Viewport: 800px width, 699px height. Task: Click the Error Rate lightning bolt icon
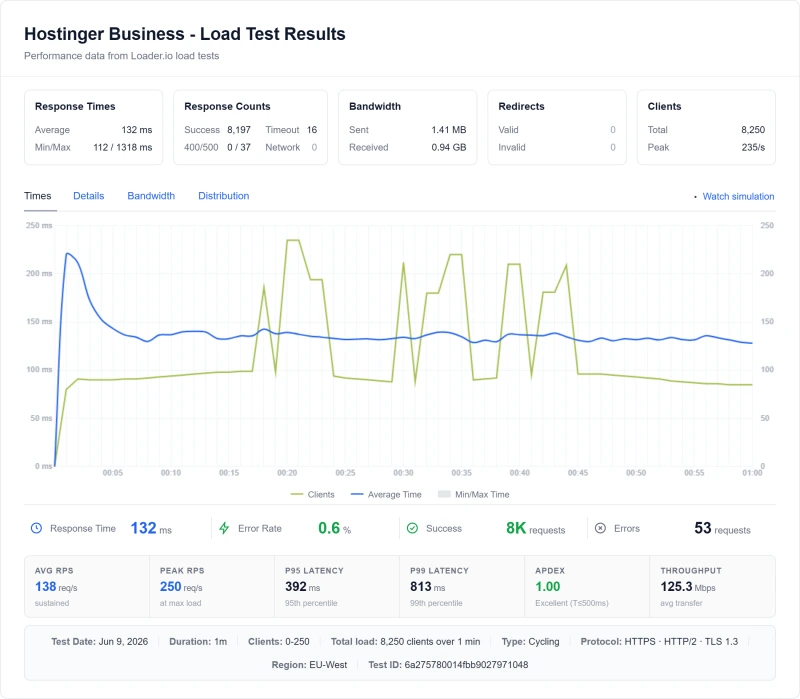pyautogui.click(x=224, y=528)
